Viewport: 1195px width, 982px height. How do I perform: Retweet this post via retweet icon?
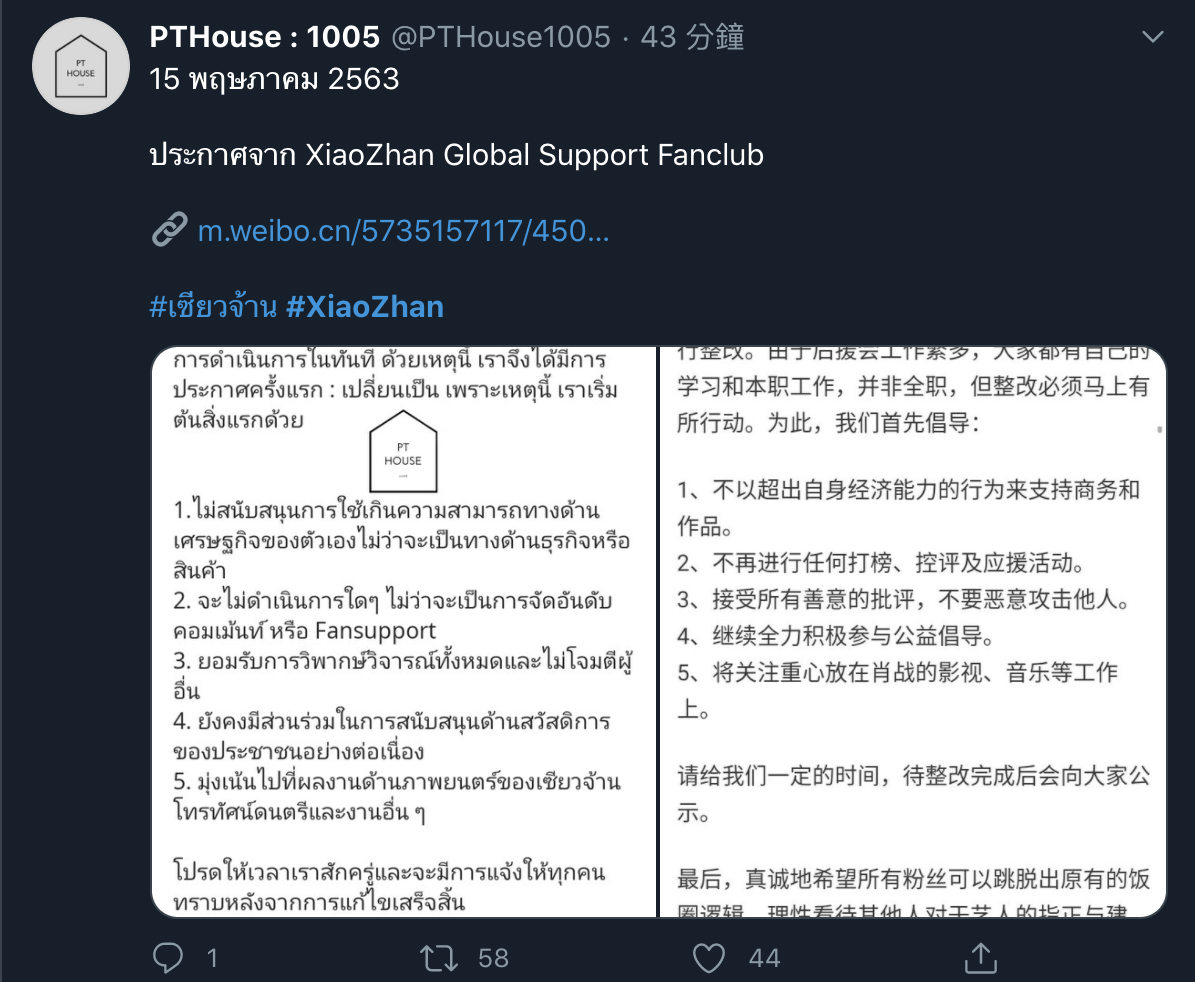pyautogui.click(x=439, y=958)
